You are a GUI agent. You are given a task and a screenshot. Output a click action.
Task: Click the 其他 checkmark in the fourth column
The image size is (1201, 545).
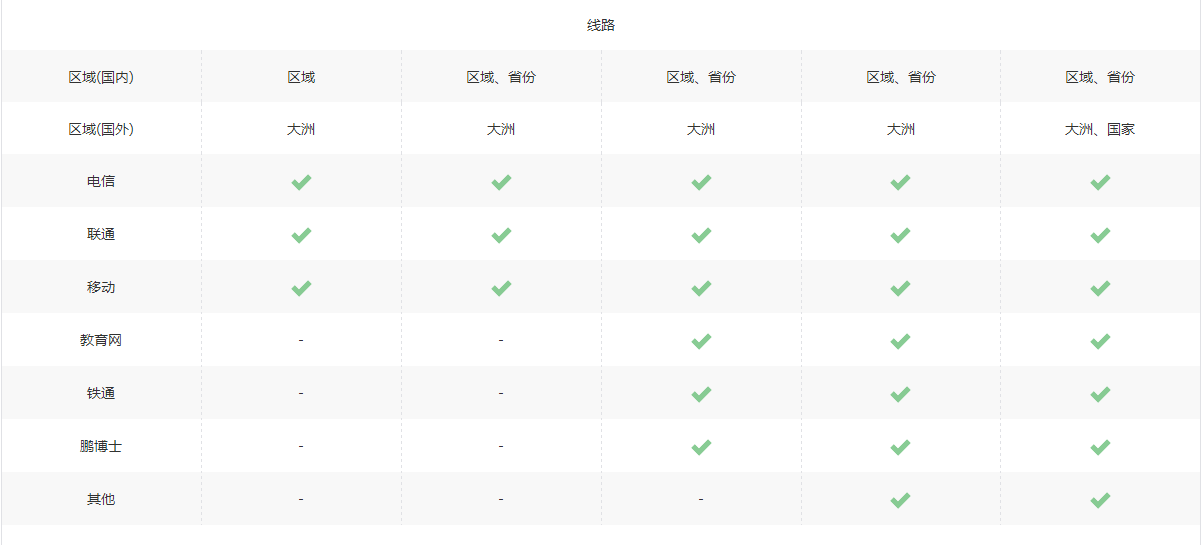point(900,500)
